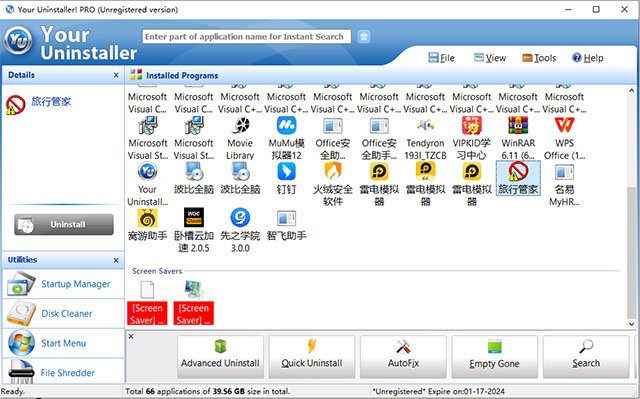Click the Screen Savers group header
Screen dimensions: 640x399
coord(157,271)
